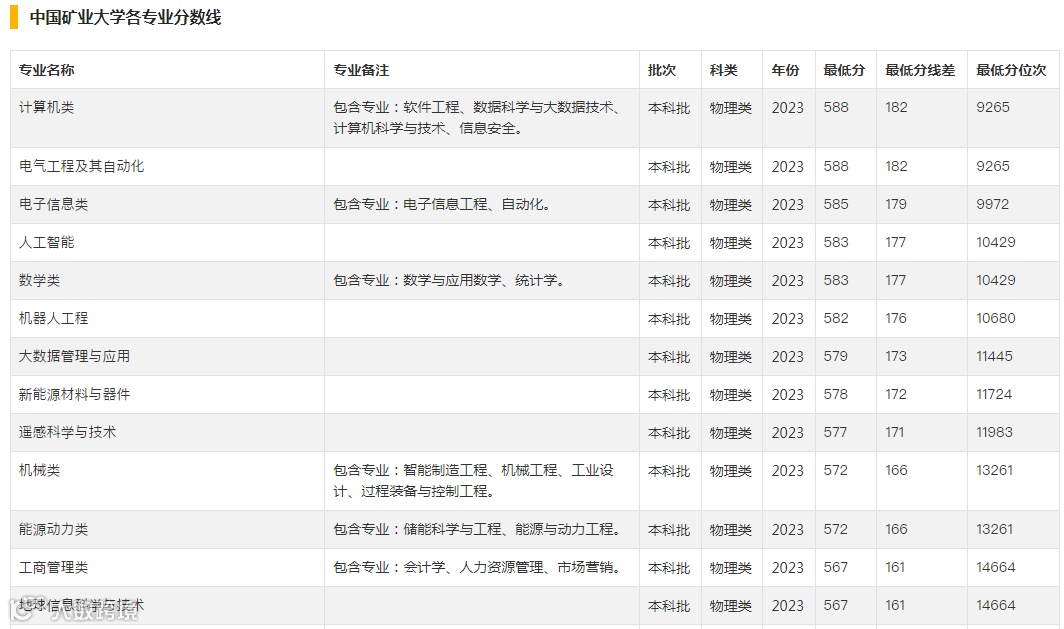Click 588 in the 电气工程及其自动化 row

(836, 166)
